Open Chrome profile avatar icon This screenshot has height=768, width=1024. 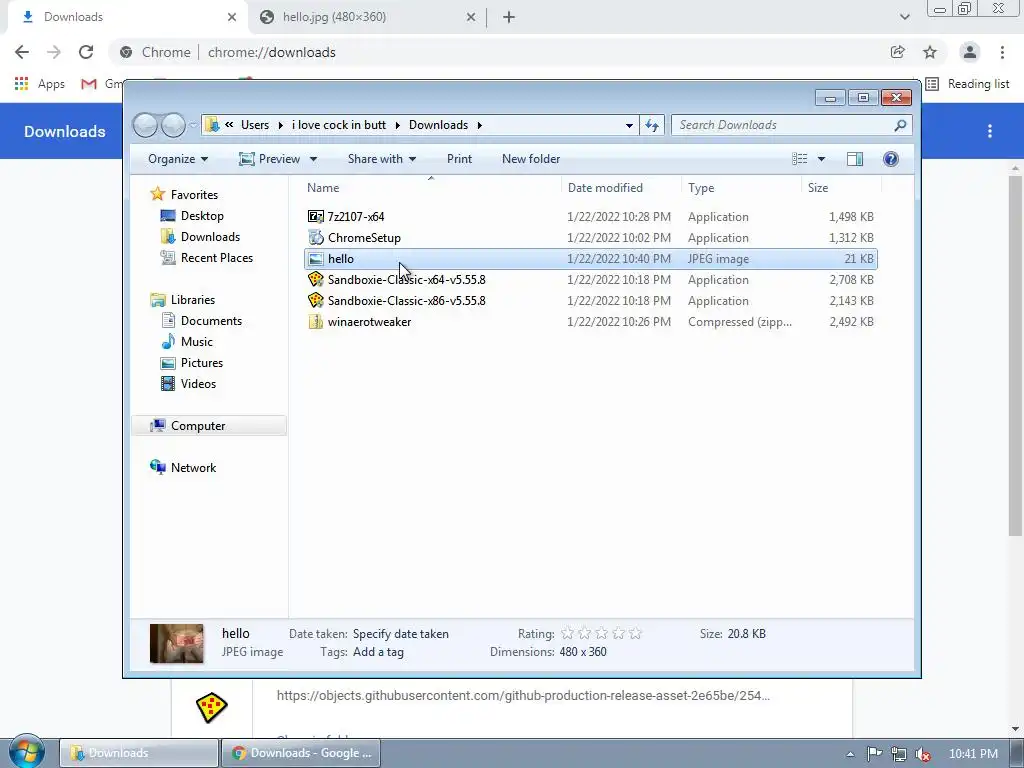tap(970, 52)
